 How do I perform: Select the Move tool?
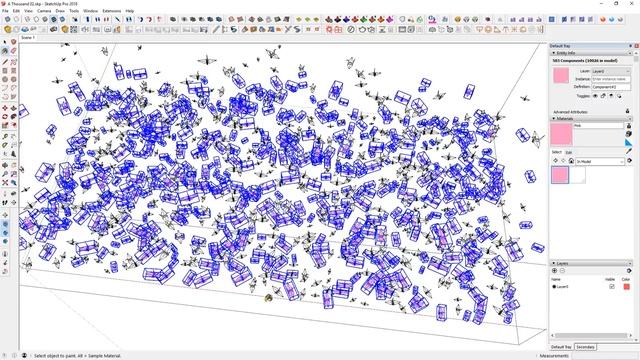5,108
